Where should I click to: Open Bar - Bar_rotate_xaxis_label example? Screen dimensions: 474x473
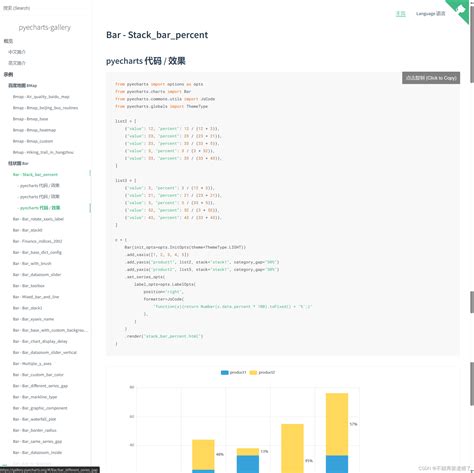point(38,219)
